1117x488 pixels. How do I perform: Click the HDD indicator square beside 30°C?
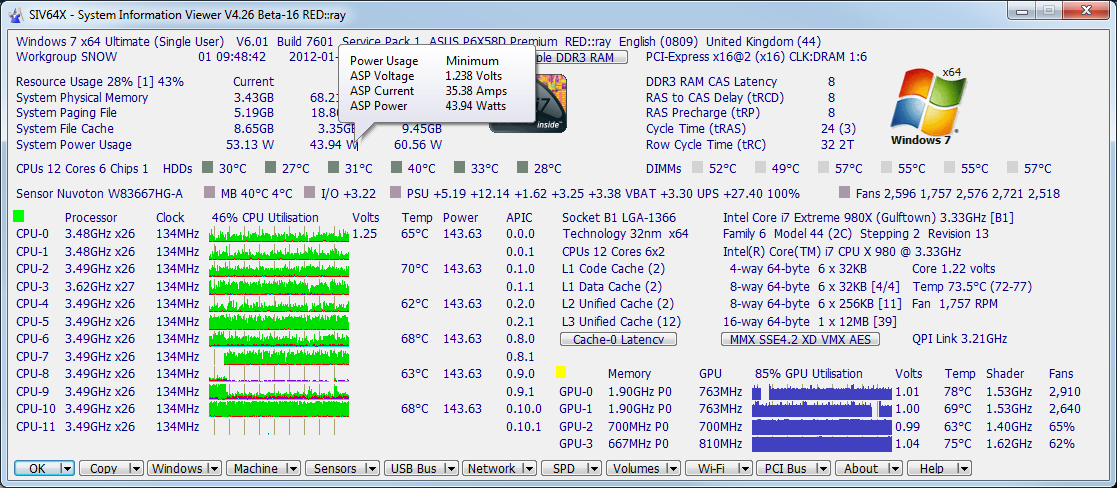(208, 168)
